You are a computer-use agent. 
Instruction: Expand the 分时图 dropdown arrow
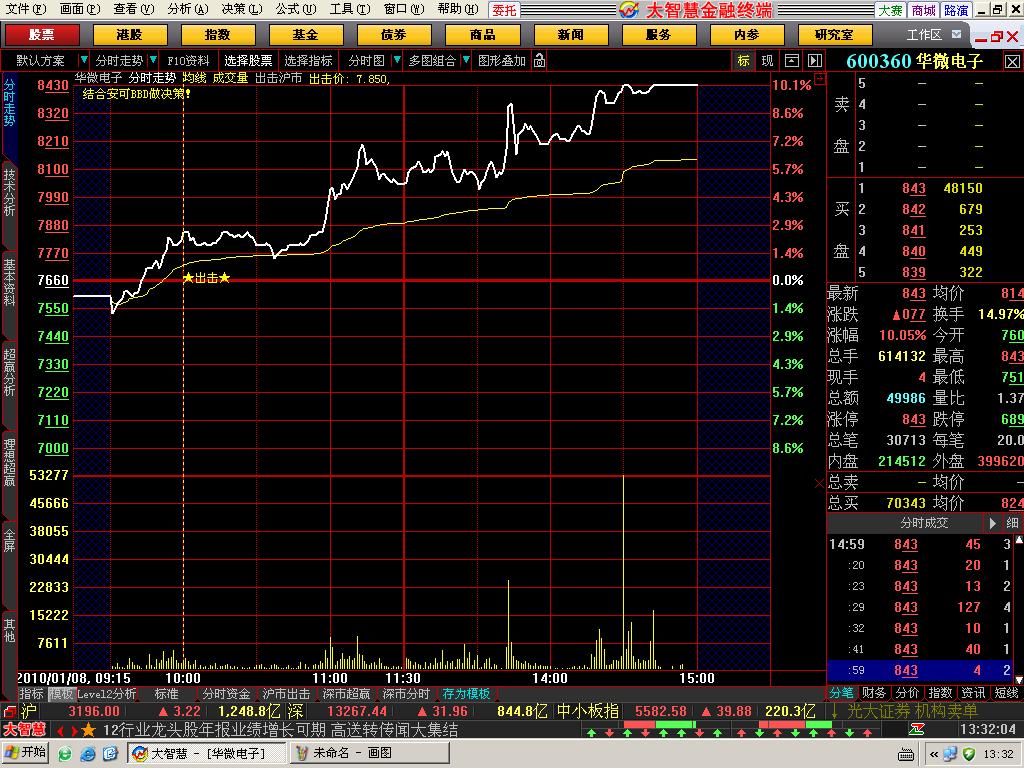pos(396,61)
